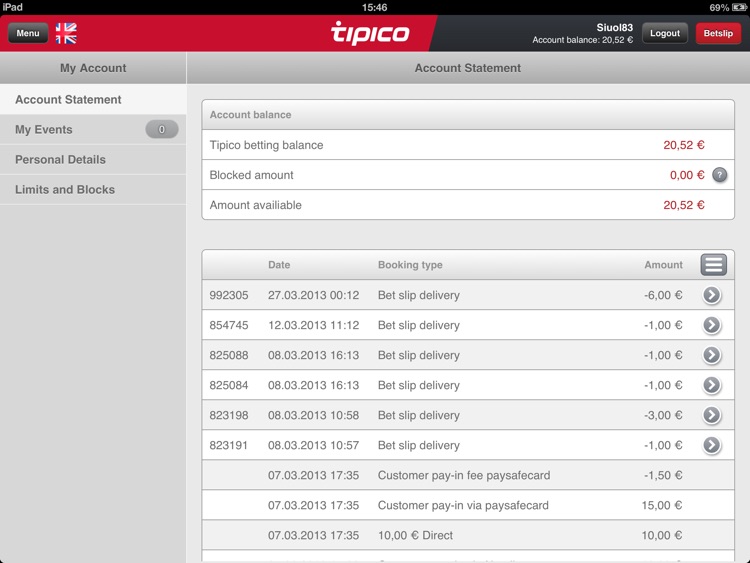Select booking number 992305
The height and width of the screenshot is (563, 750).
tap(229, 295)
